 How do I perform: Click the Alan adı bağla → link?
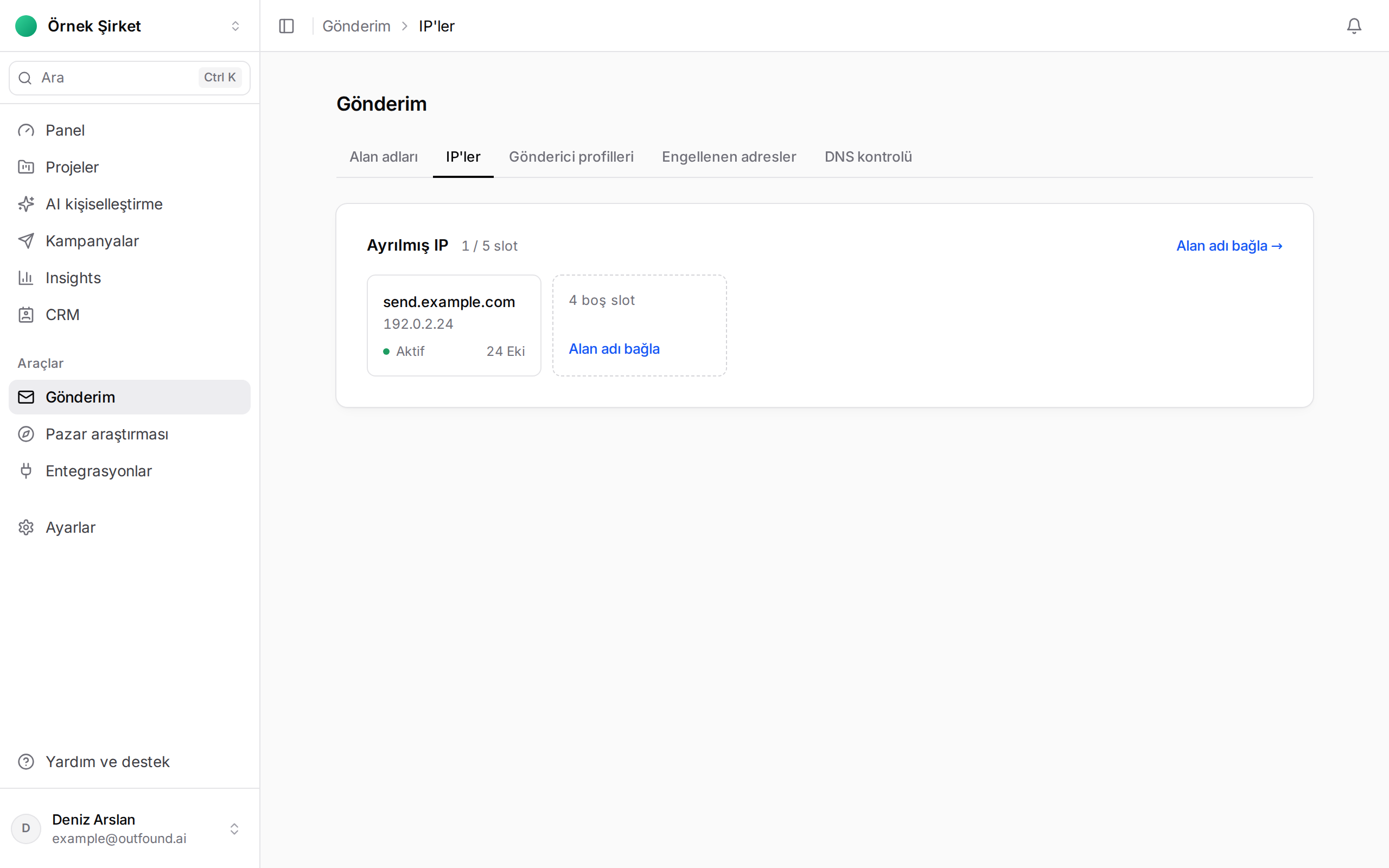click(x=1229, y=246)
